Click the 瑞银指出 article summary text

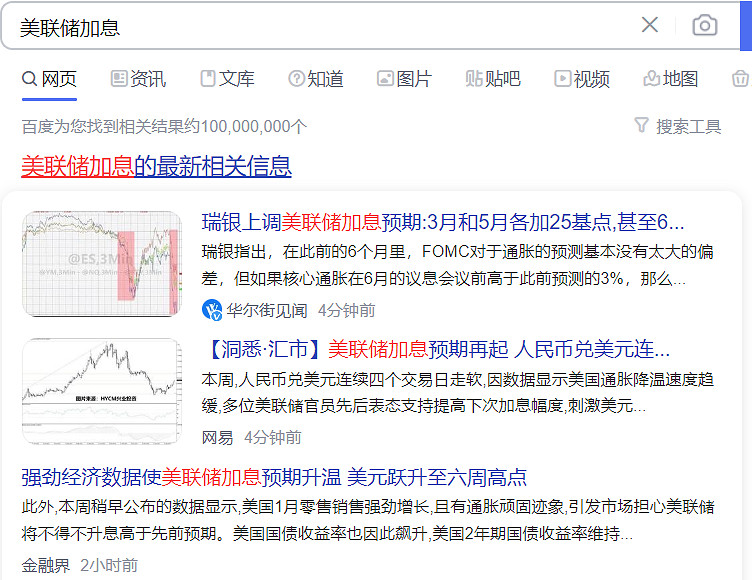458,265
